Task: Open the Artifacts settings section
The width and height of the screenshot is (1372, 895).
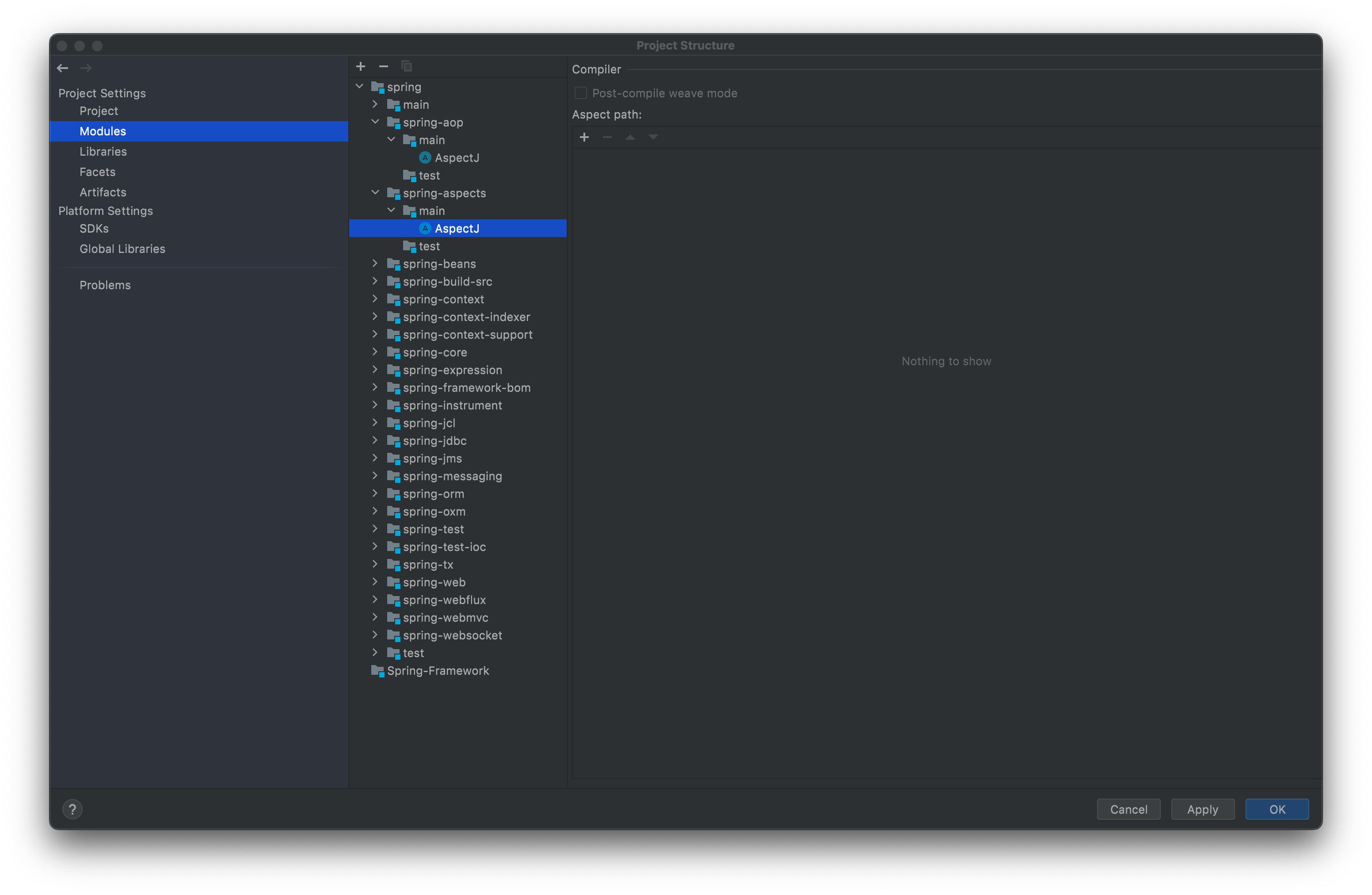Action: pyautogui.click(x=103, y=192)
